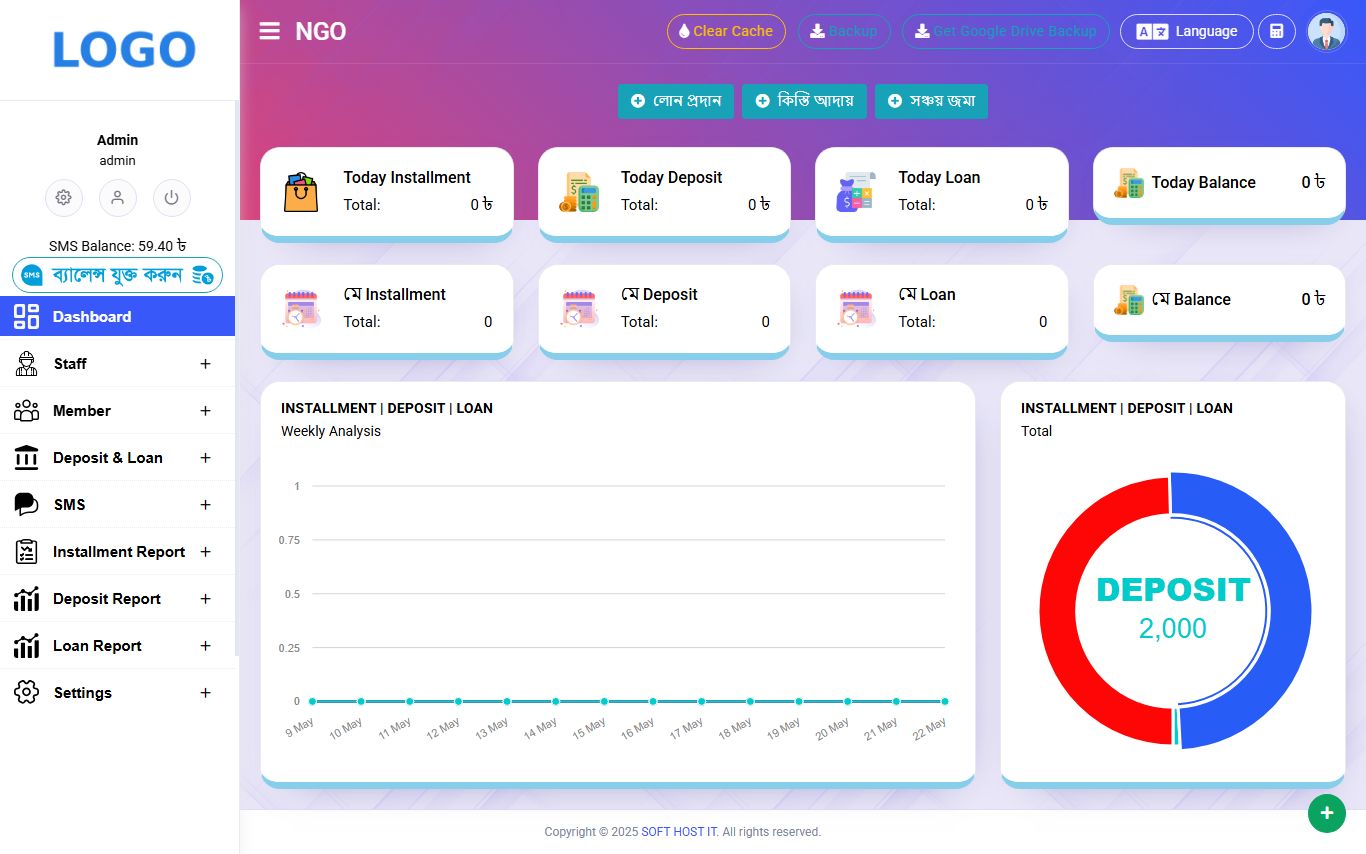Open the admin profile avatar
Image resolution: width=1366 pixels, height=854 pixels.
(1326, 31)
